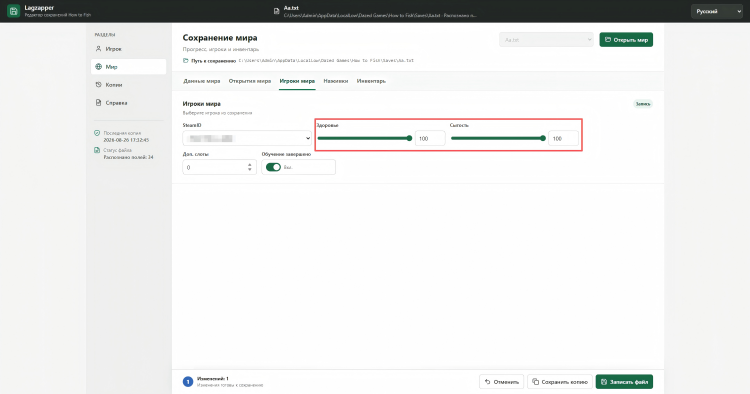The width and height of the screenshot is (750, 394).
Task: Click the Последняя копия timestamp text
Action: (126, 140)
